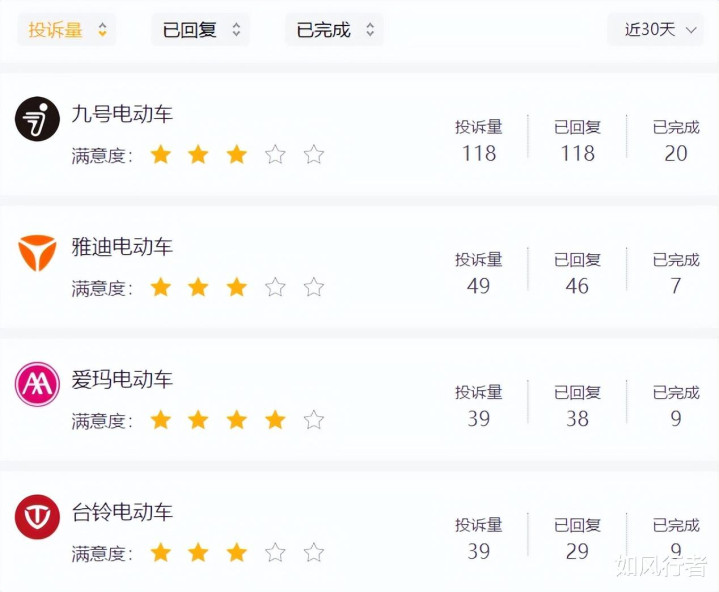Open the 爱玛电动车 brand name link
This screenshot has height=592, width=719.
122,380
